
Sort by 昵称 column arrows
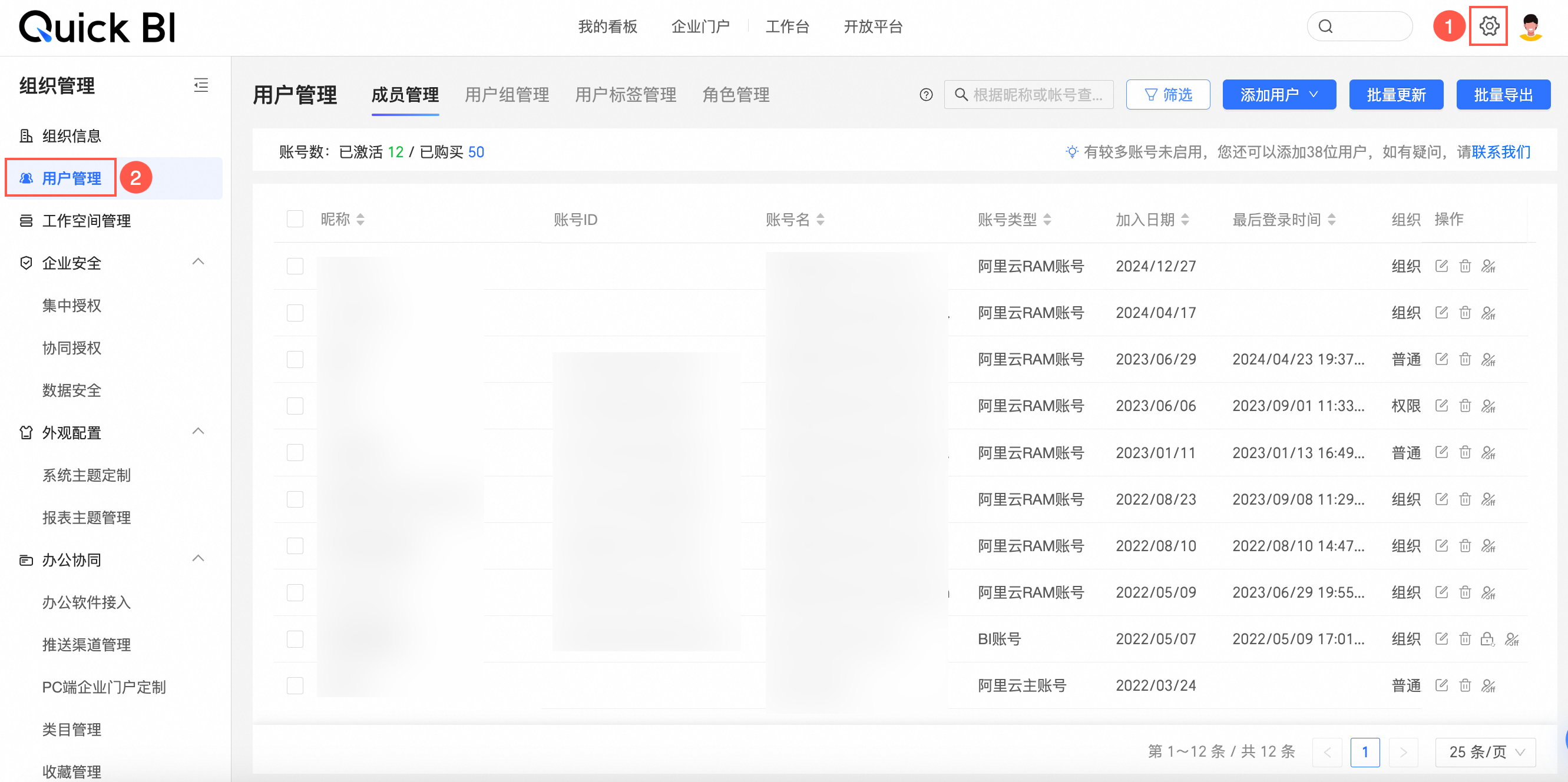360,219
